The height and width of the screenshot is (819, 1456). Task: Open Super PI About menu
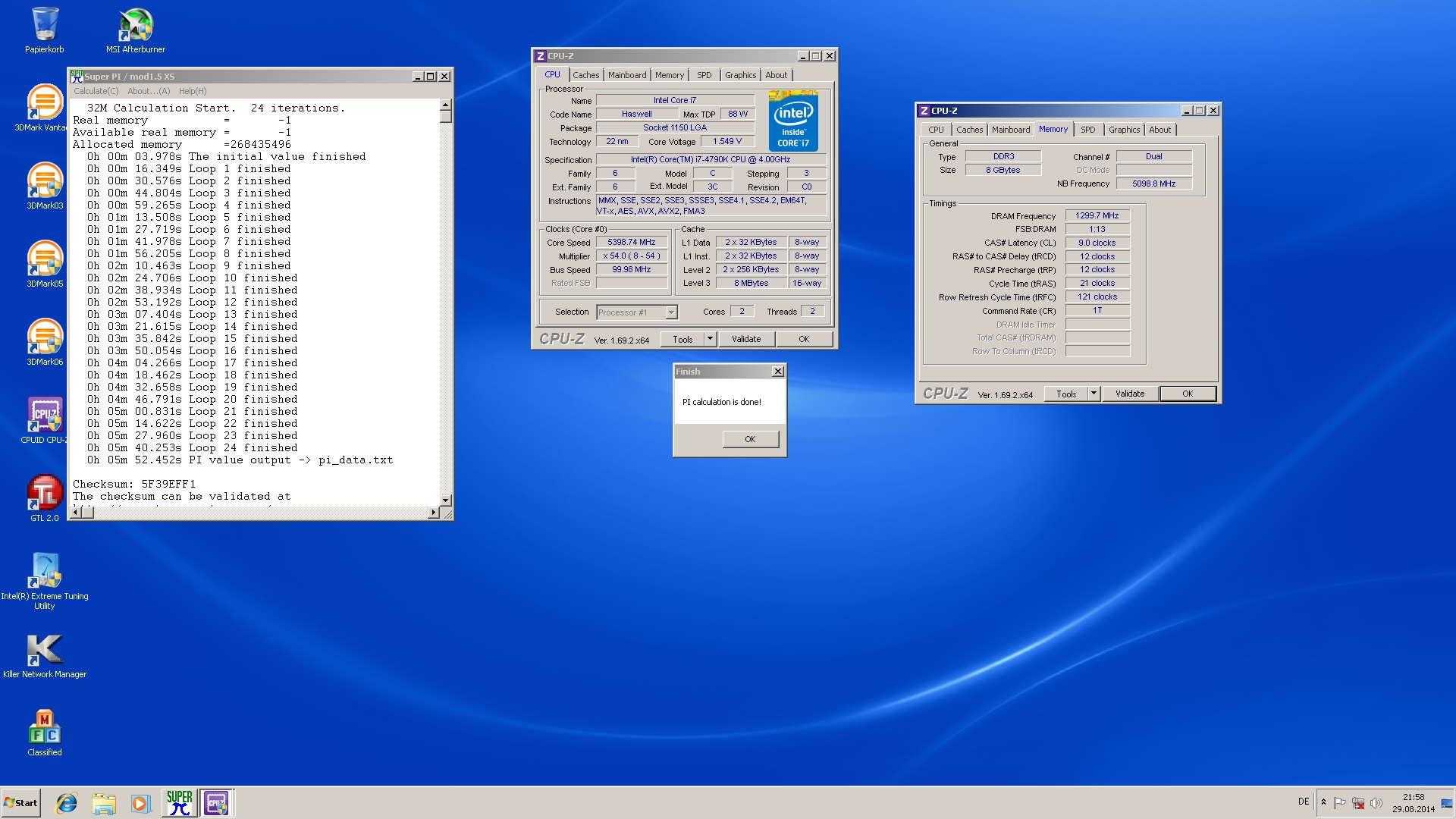(x=149, y=91)
